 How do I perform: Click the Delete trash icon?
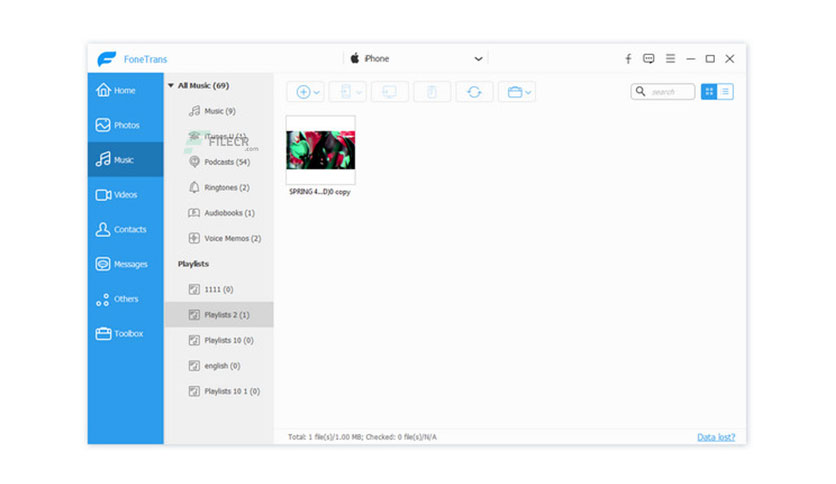coord(432,92)
